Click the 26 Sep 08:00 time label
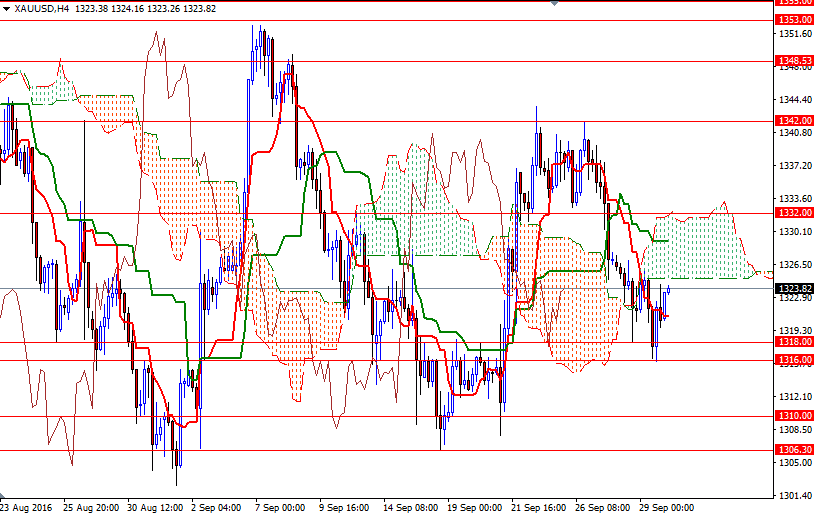Screen dimensions: 814x514 click(602, 507)
